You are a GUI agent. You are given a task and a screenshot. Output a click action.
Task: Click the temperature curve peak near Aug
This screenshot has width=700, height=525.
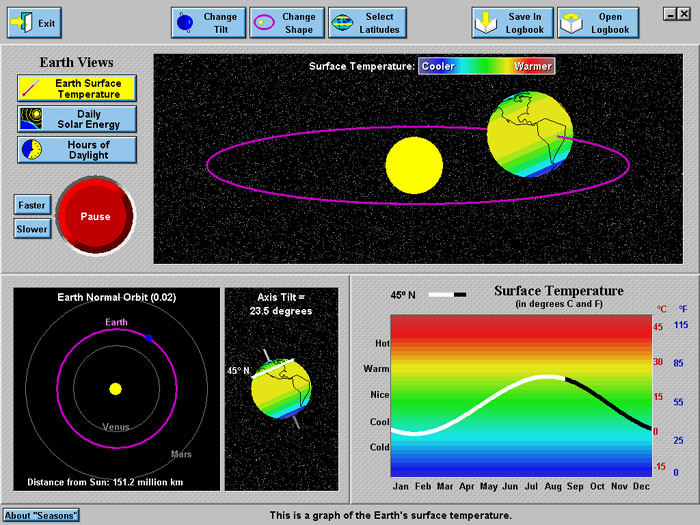tap(546, 377)
